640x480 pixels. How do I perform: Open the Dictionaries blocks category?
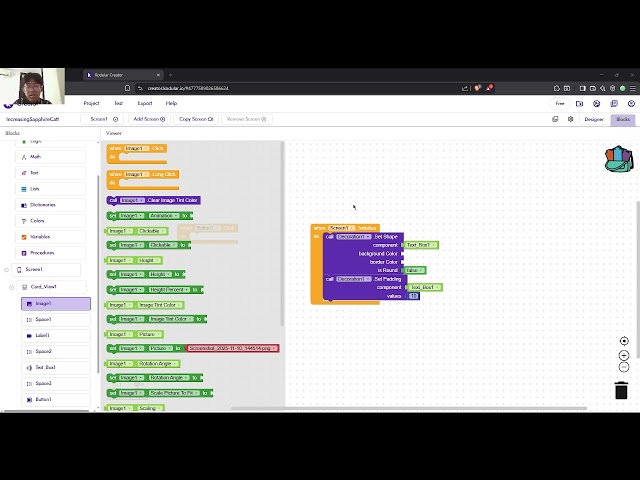pos(51,205)
